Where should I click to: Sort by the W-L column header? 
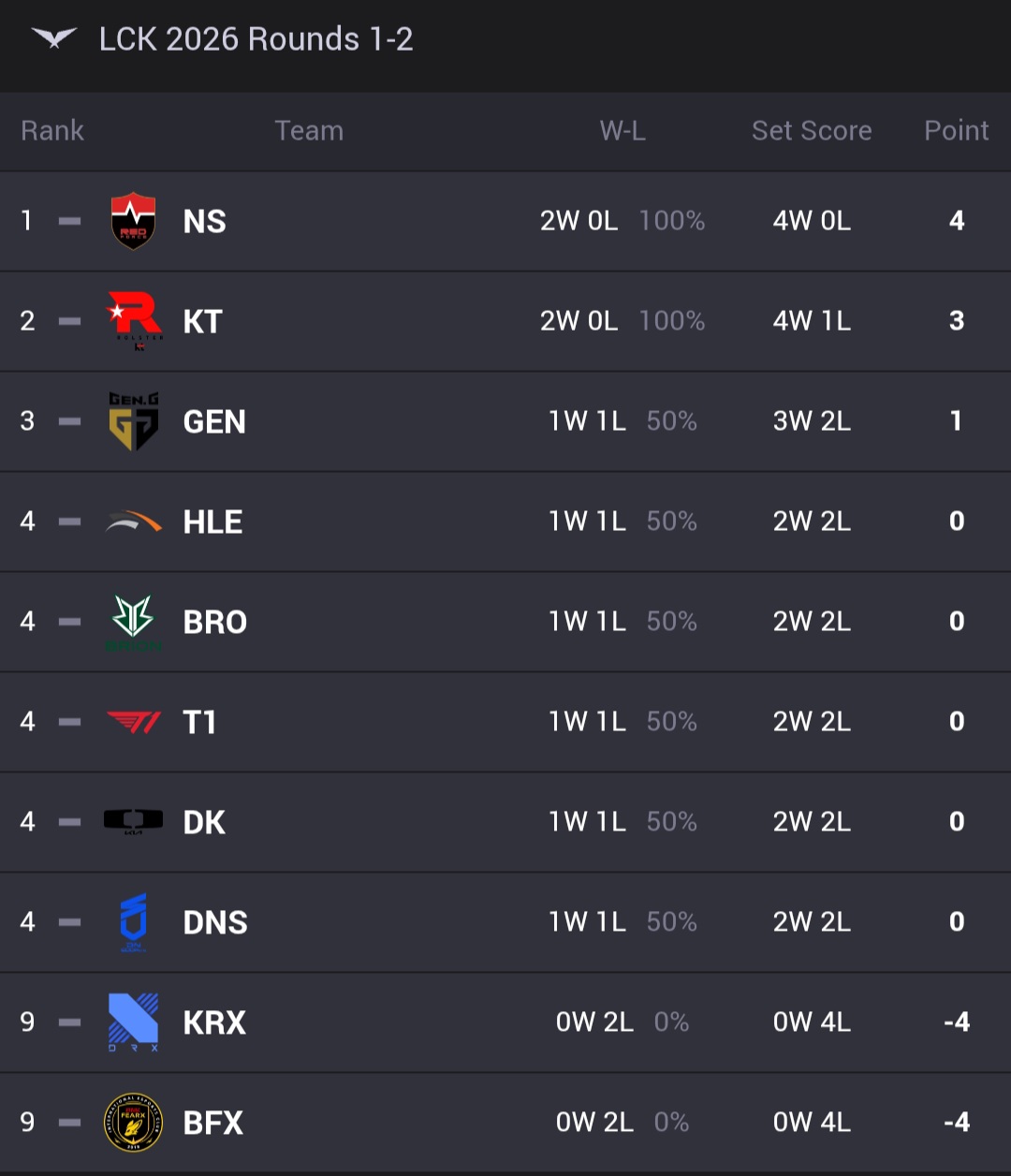coord(623,131)
